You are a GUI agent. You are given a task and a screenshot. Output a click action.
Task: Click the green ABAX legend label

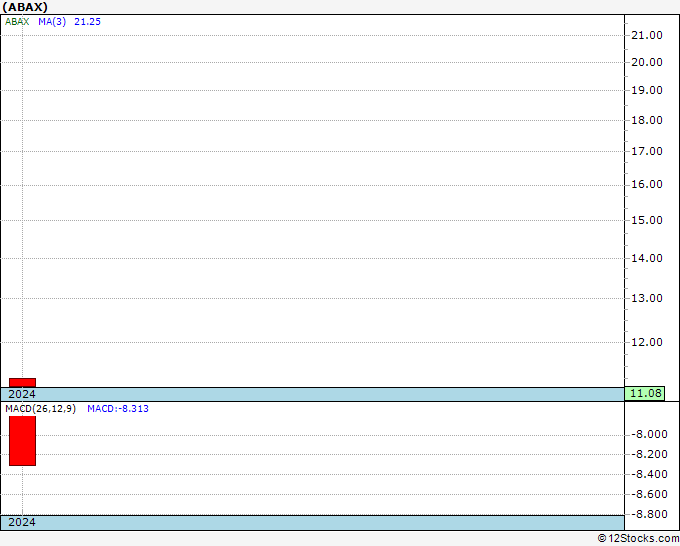point(17,22)
